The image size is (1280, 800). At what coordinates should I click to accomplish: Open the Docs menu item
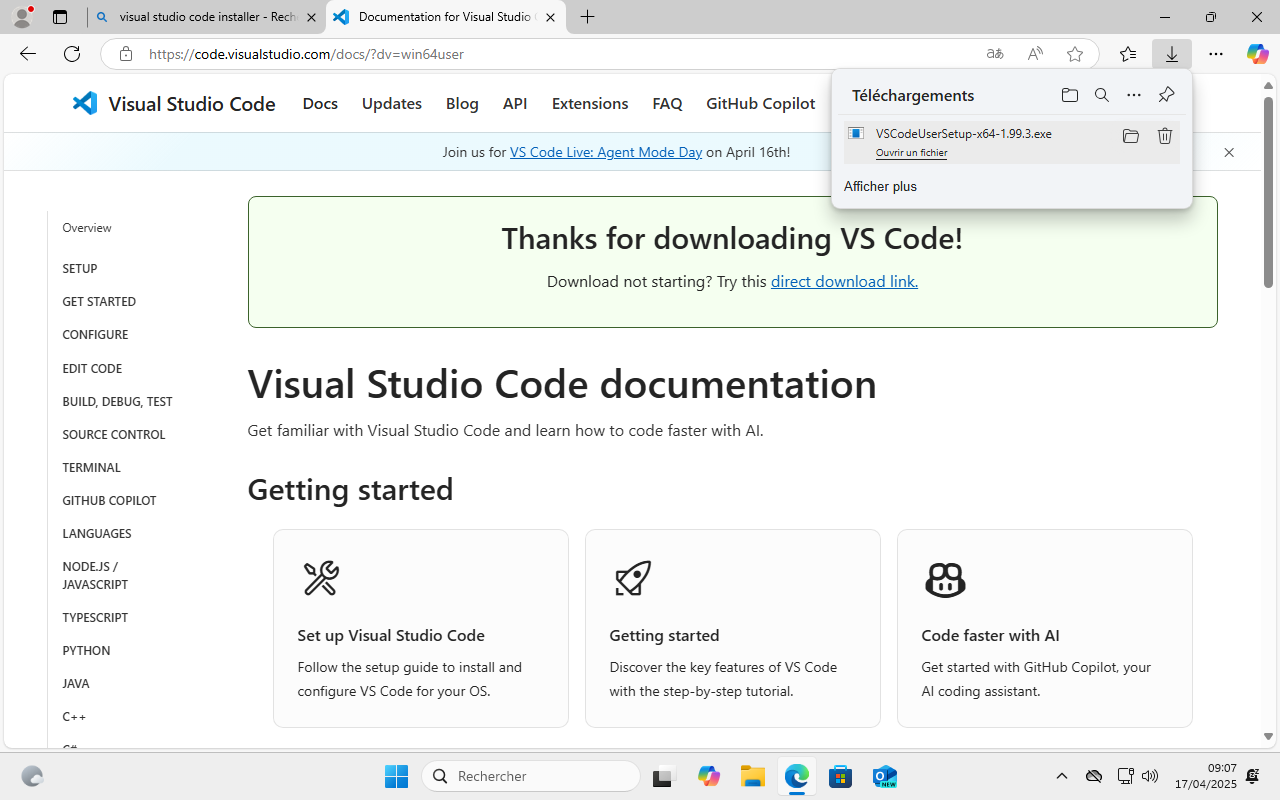pos(320,103)
